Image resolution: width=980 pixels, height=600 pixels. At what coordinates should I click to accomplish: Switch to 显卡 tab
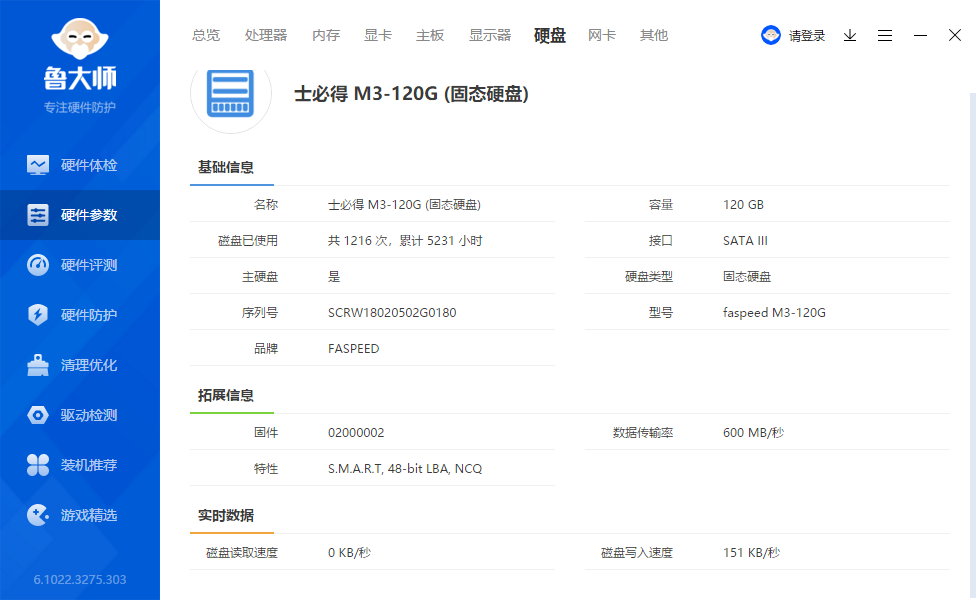click(378, 36)
